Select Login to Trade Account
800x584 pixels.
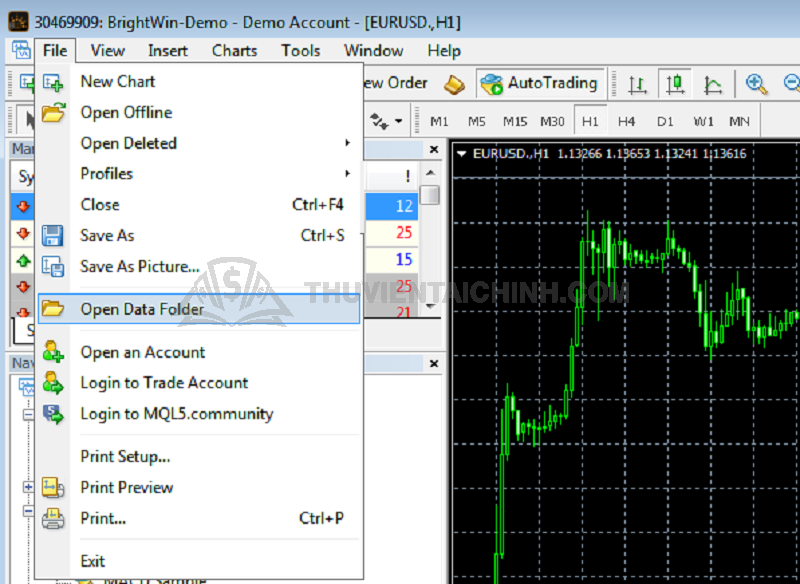[x=199, y=383]
